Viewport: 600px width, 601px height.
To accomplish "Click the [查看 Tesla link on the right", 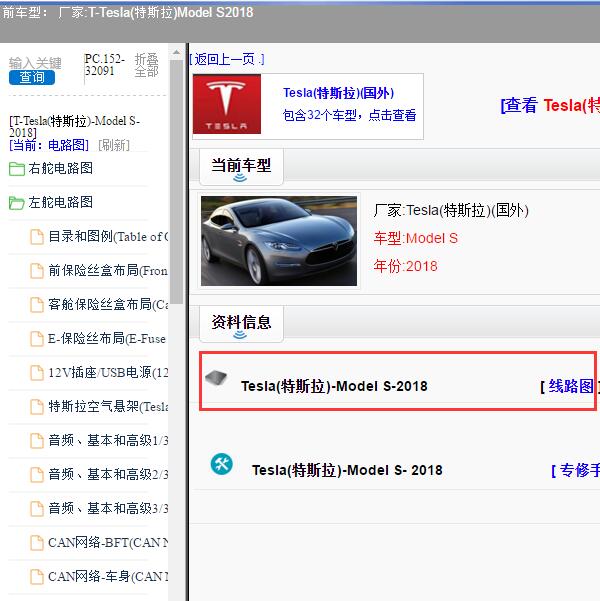I will click(x=550, y=105).
